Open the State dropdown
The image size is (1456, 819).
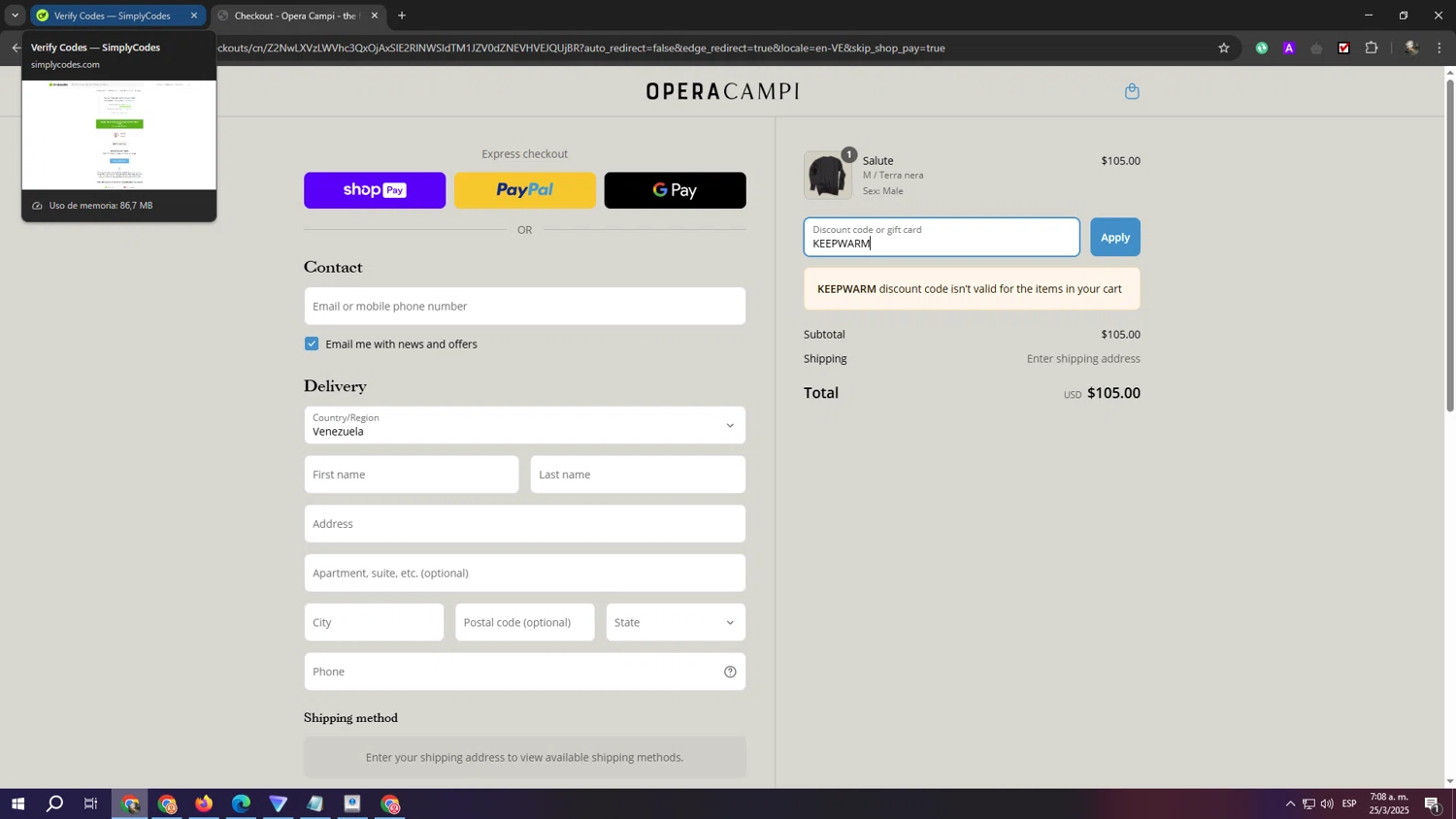click(677, 622)
